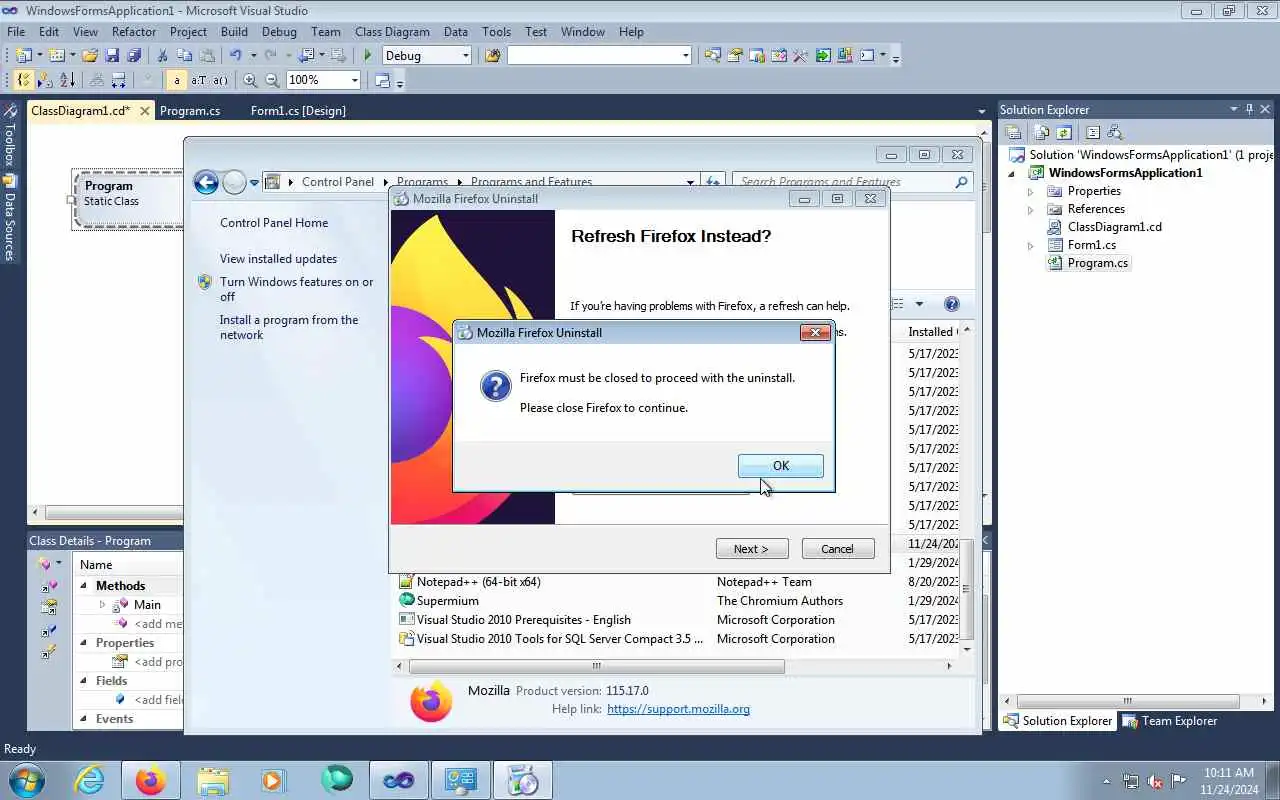The height and width of the screenshot is (800, 1280).
Task: Click the Undo toolbar icon
Action: [235, 56]
